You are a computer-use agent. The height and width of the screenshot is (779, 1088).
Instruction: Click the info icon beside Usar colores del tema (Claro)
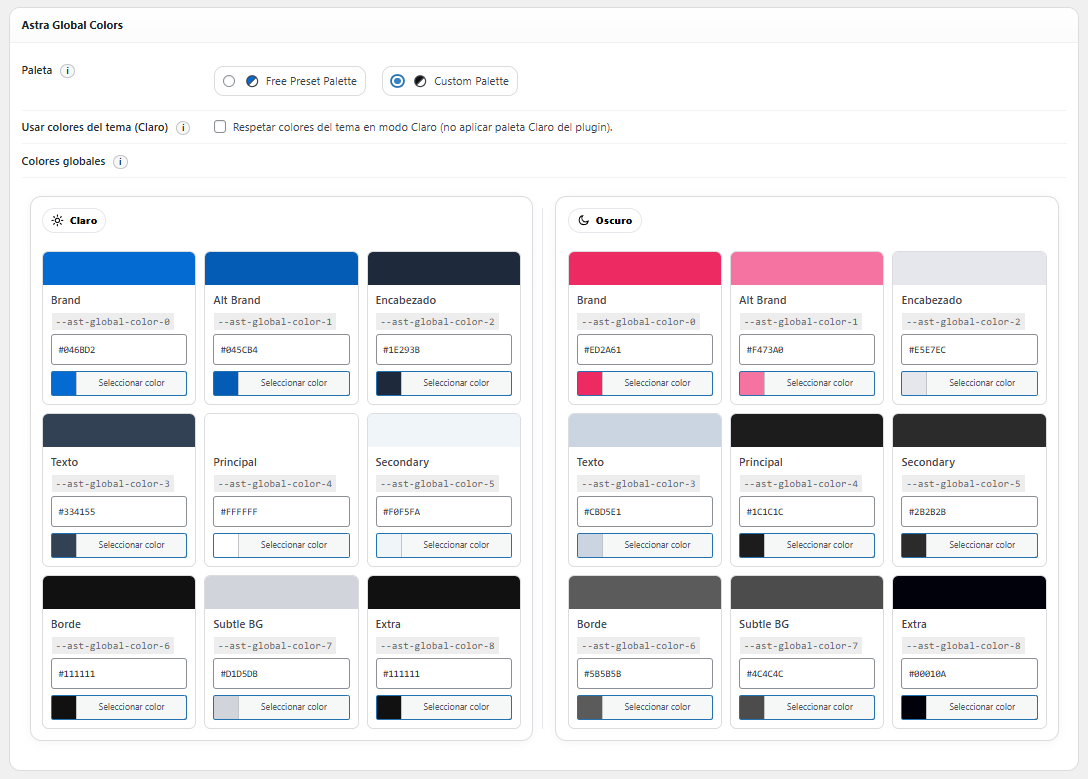(x=183, y=128)
